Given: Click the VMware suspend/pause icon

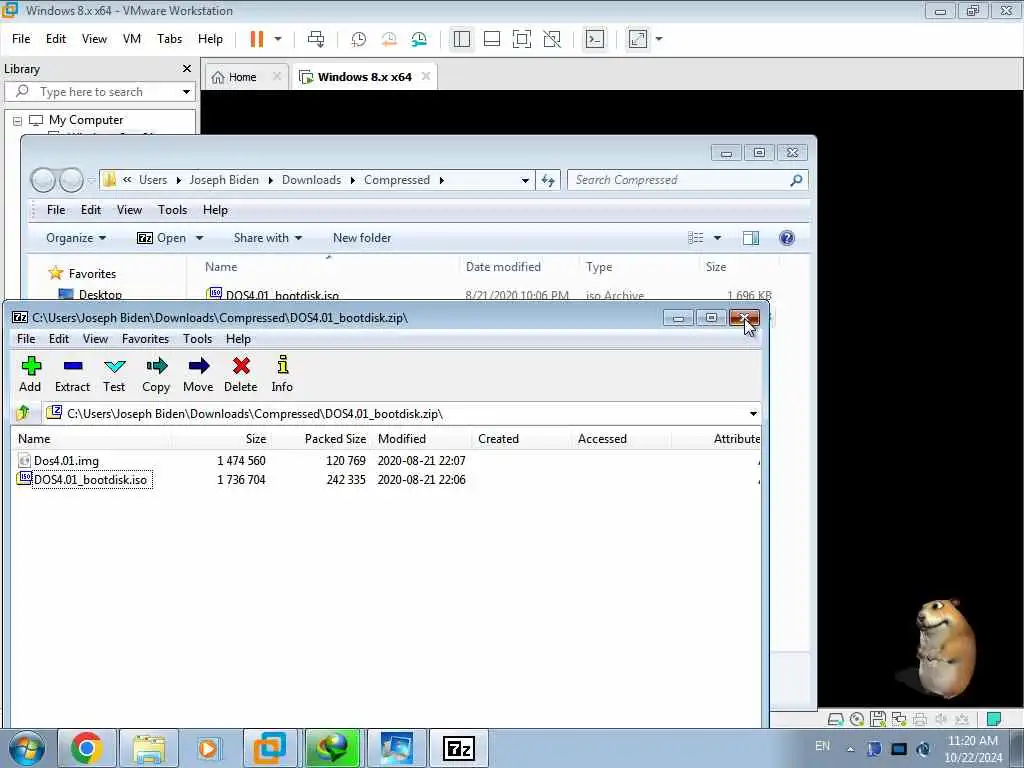Looking at the screenshot, I should click(x=257, y=39).
